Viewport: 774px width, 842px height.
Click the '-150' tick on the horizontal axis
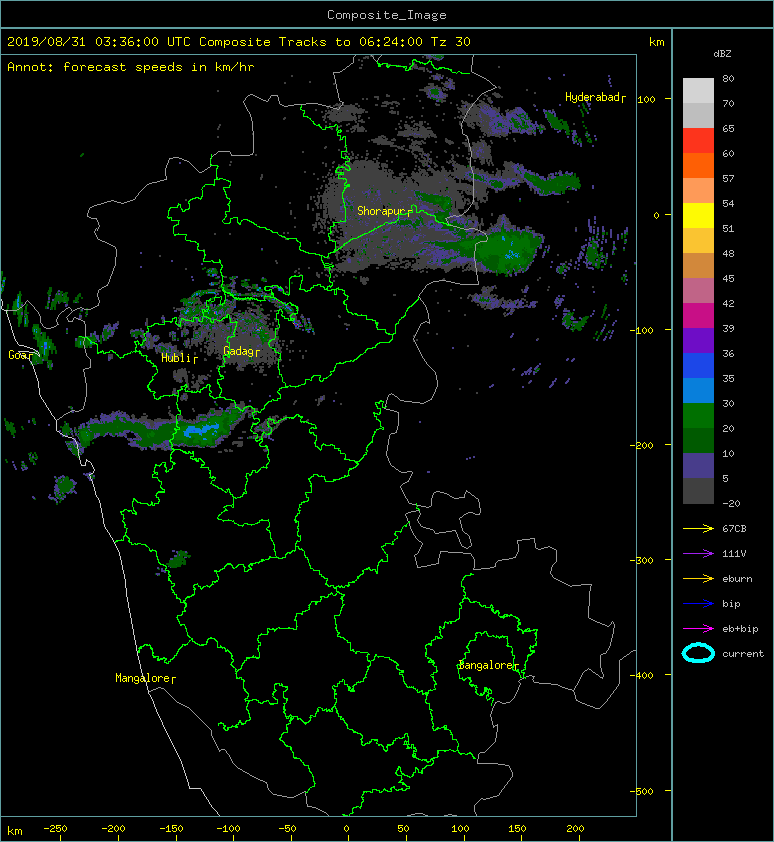click(x=171, y=829)
